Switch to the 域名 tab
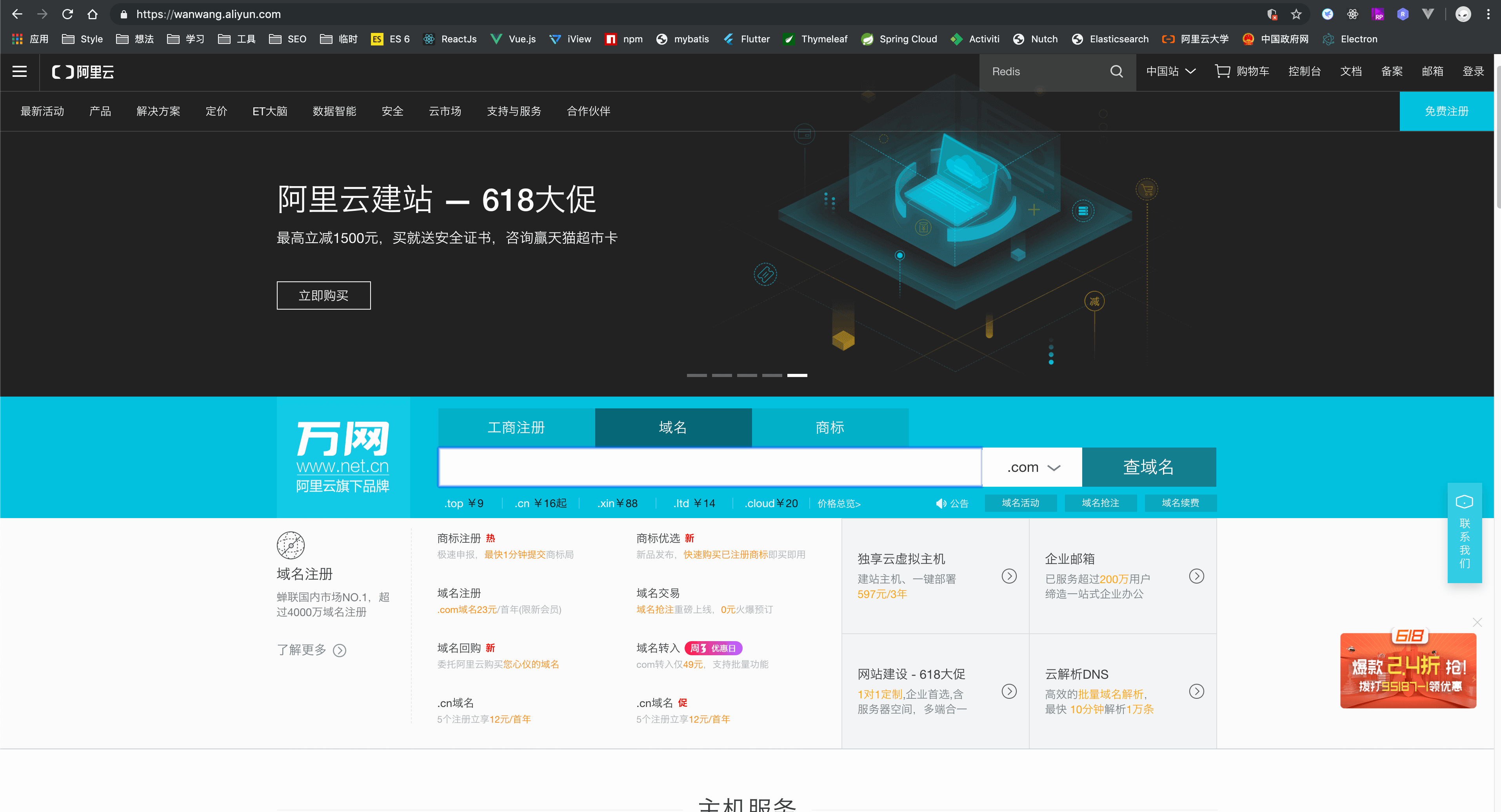 (x=673, y=428)
